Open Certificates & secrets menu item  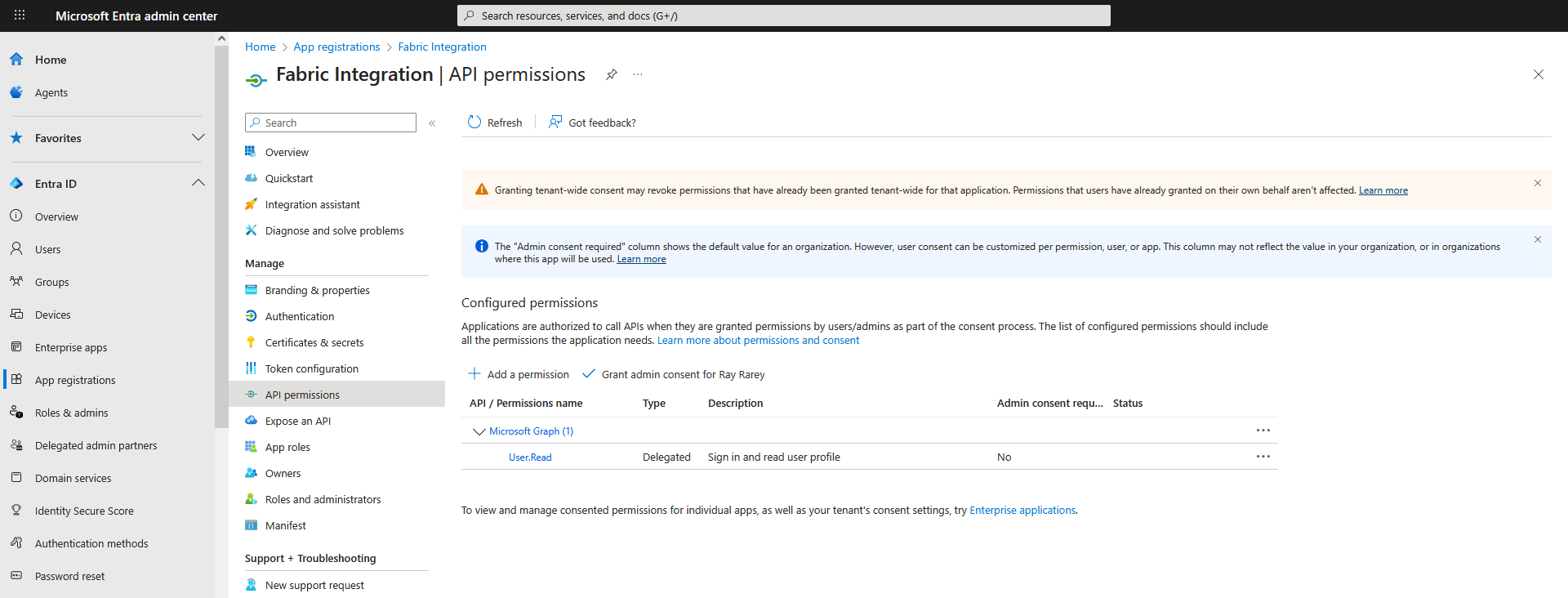(x=314, y=343)
